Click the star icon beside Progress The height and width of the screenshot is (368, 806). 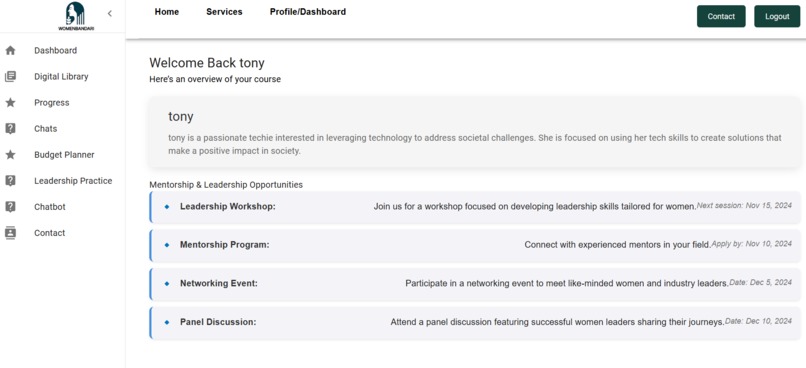10,103
